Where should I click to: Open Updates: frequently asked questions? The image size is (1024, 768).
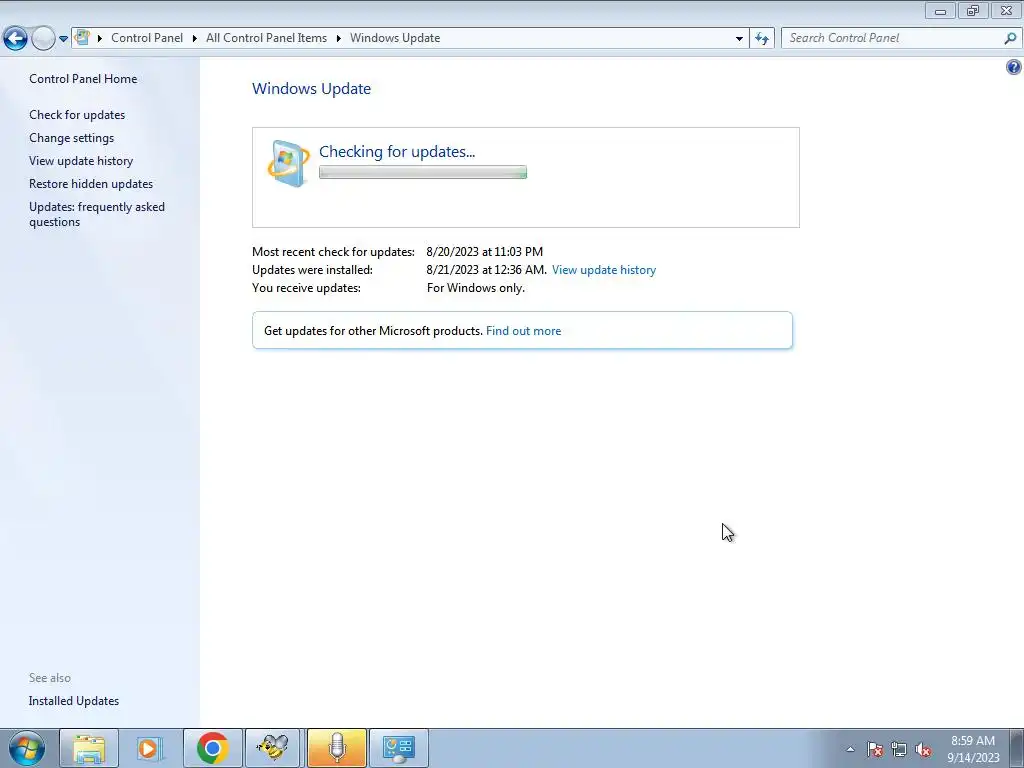[97, 214]
